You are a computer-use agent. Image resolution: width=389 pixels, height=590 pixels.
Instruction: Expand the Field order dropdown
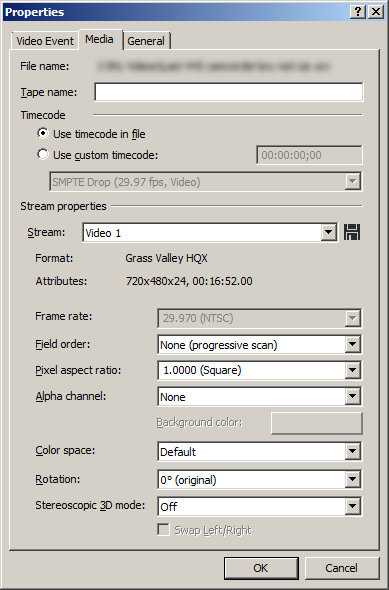click(x=260, y=345)
